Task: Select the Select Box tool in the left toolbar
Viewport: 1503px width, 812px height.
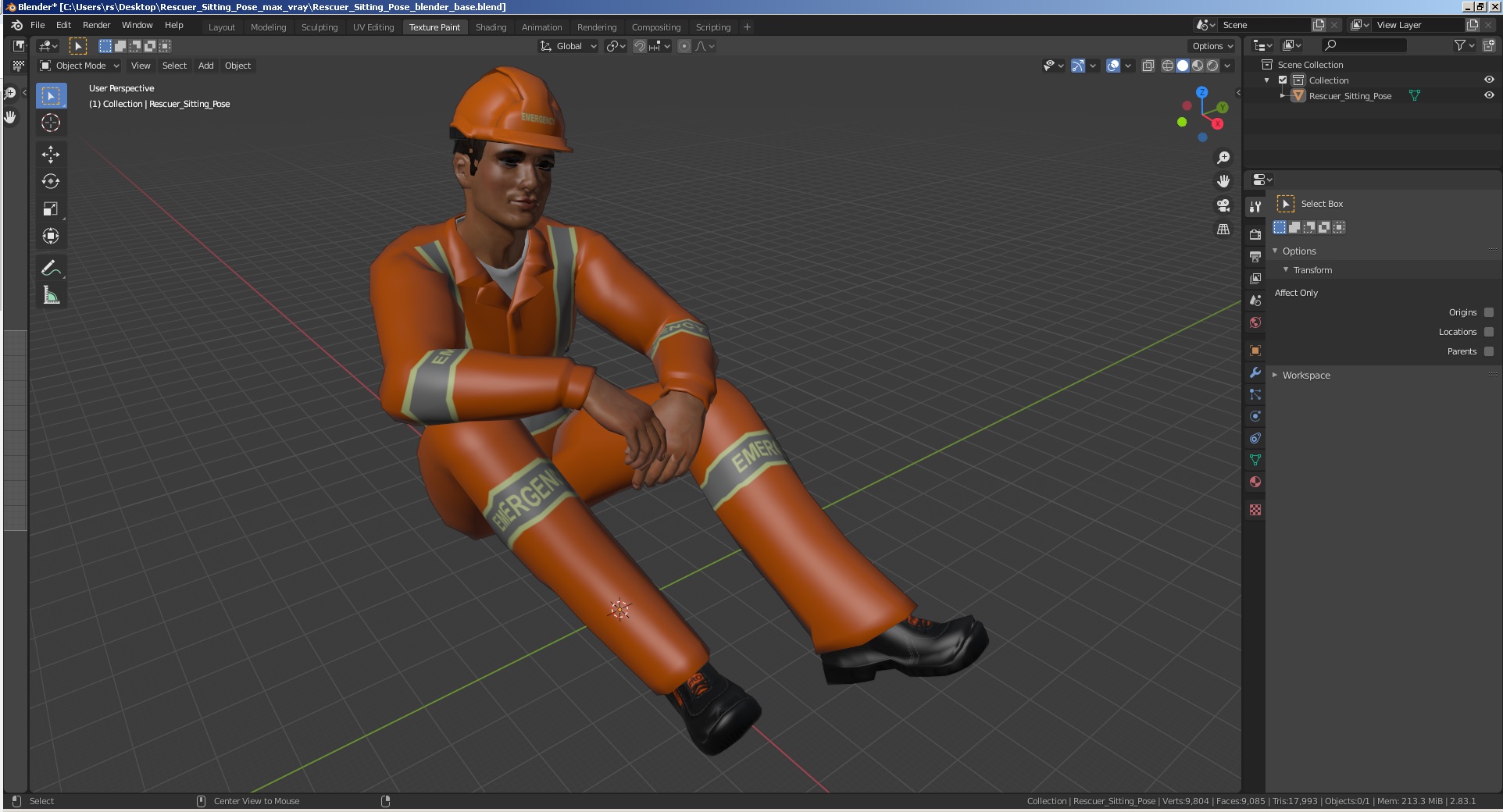Action: click(x=51, y=96)
